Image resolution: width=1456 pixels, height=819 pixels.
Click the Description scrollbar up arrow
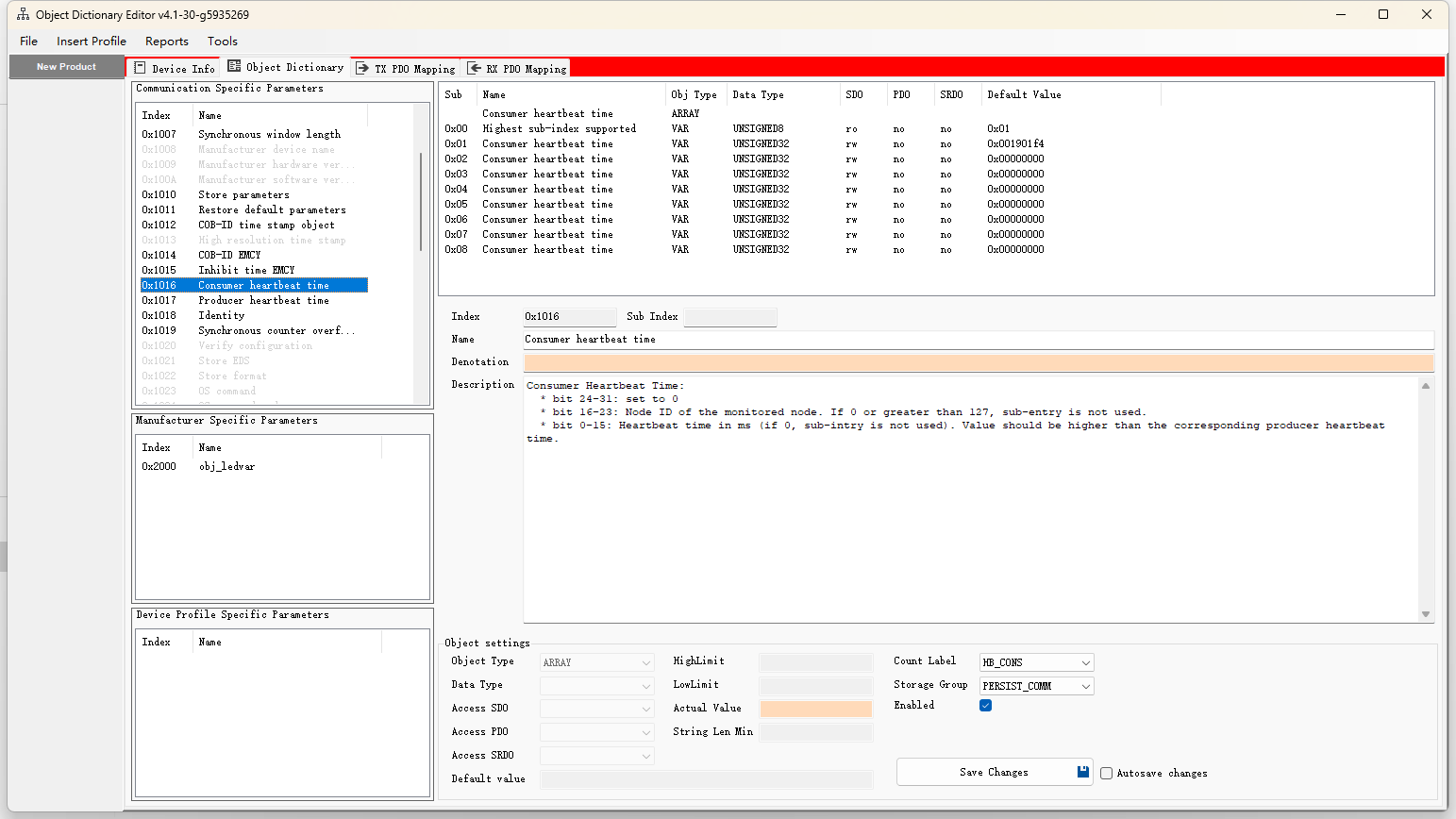1426,385
